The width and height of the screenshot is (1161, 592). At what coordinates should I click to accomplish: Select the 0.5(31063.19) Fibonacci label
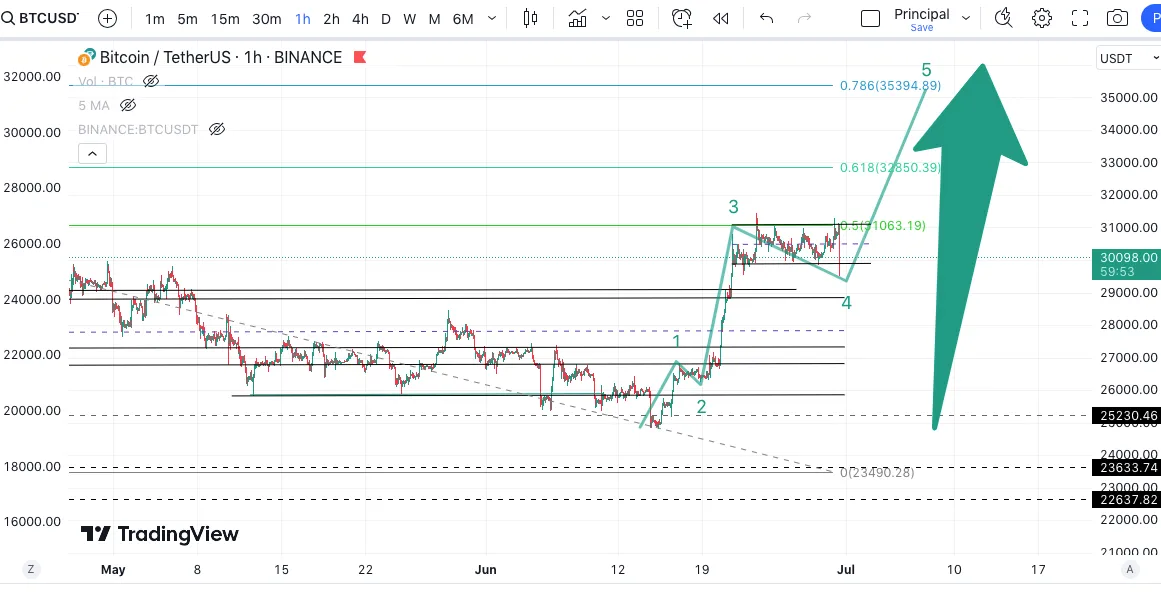click(883, 226)
